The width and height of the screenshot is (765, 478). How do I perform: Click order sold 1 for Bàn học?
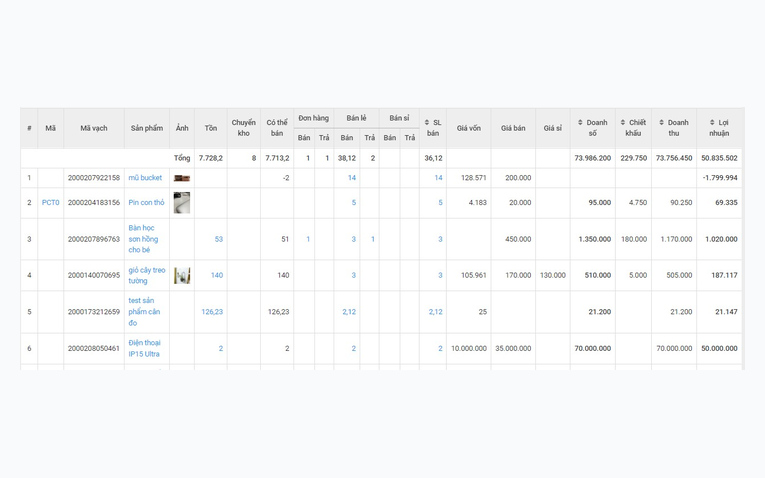click(308, 239)
